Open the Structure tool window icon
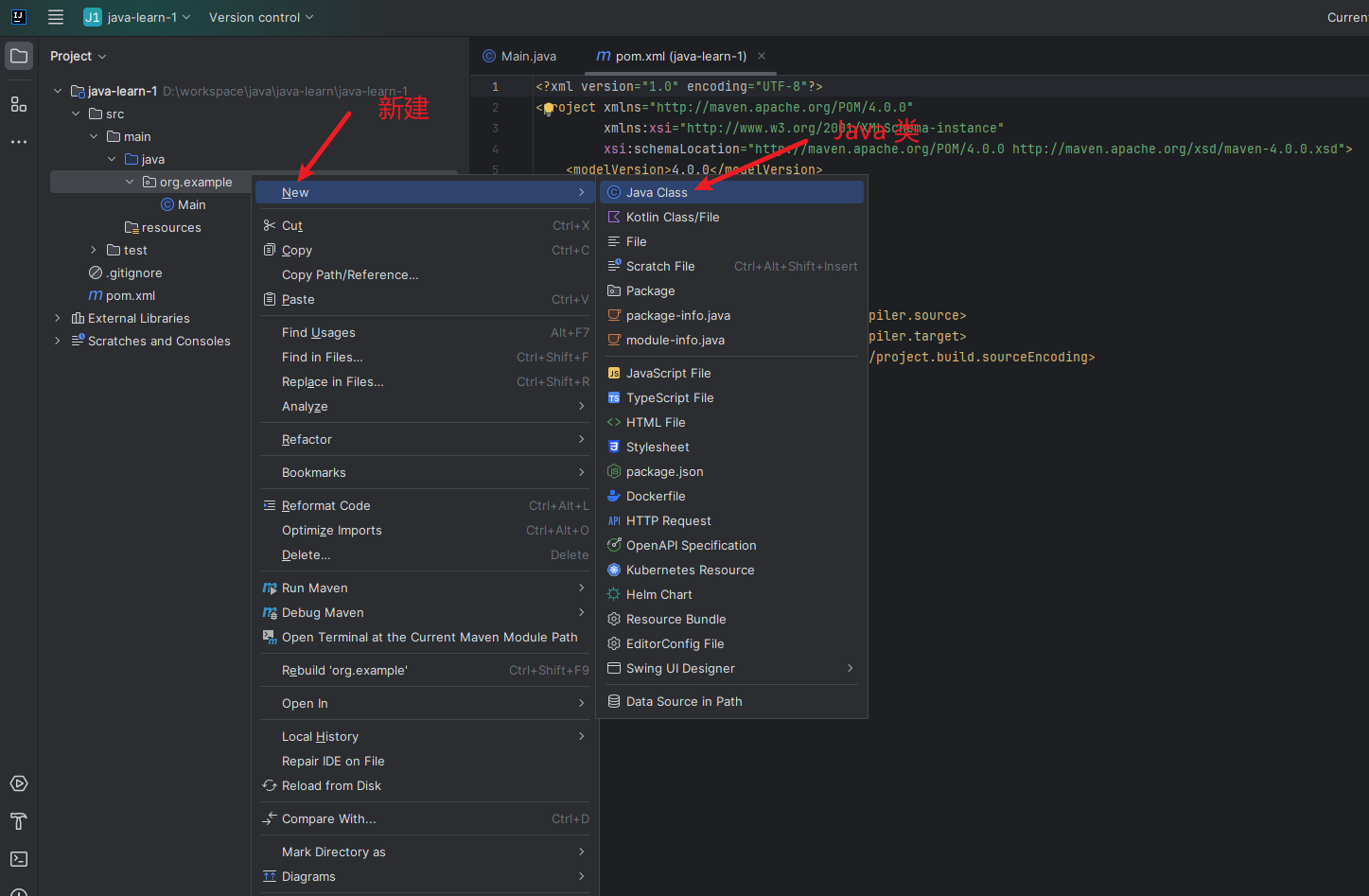This screenshot has height=896, width=1369. pos(19,104)
